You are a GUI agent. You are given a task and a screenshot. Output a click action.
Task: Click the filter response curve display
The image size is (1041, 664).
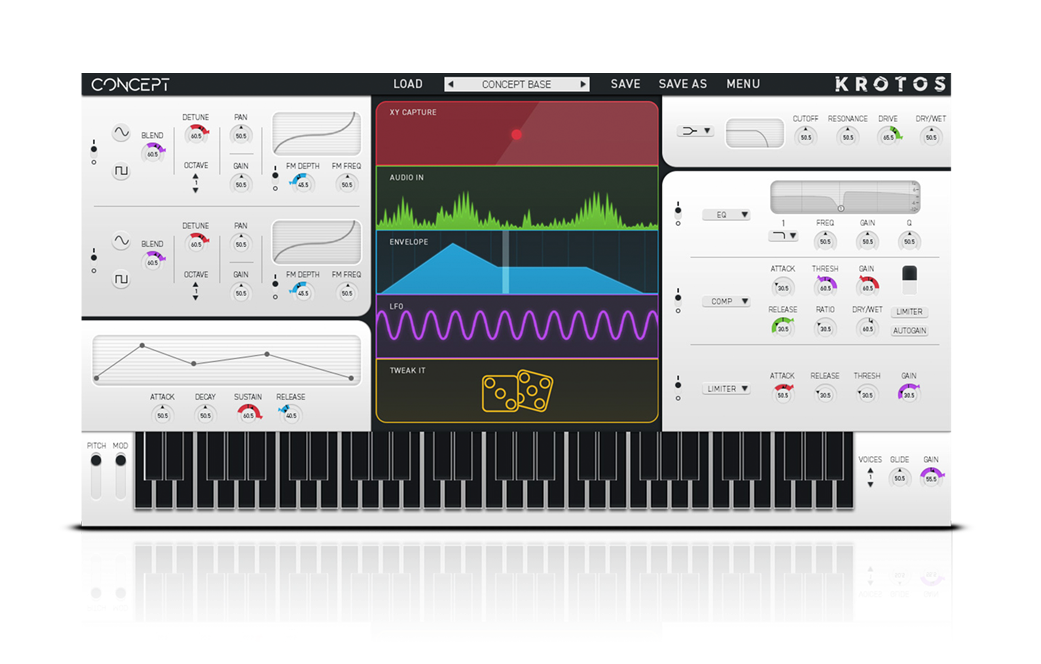pyautogui.click(x=754, y=133)
